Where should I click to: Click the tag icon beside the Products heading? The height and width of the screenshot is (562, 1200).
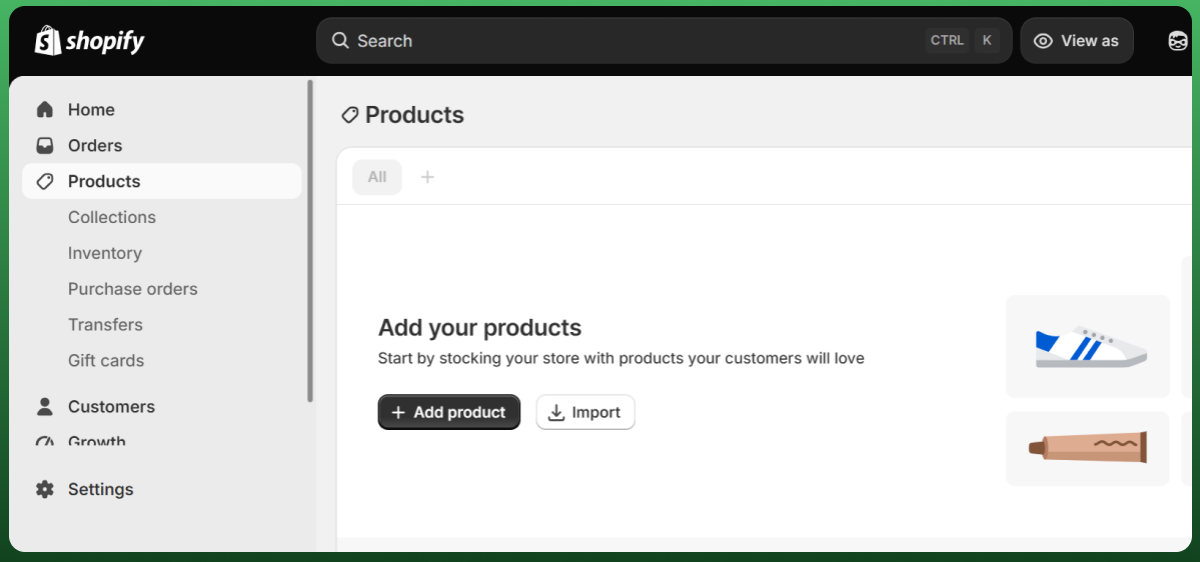[x=350, y=115]
